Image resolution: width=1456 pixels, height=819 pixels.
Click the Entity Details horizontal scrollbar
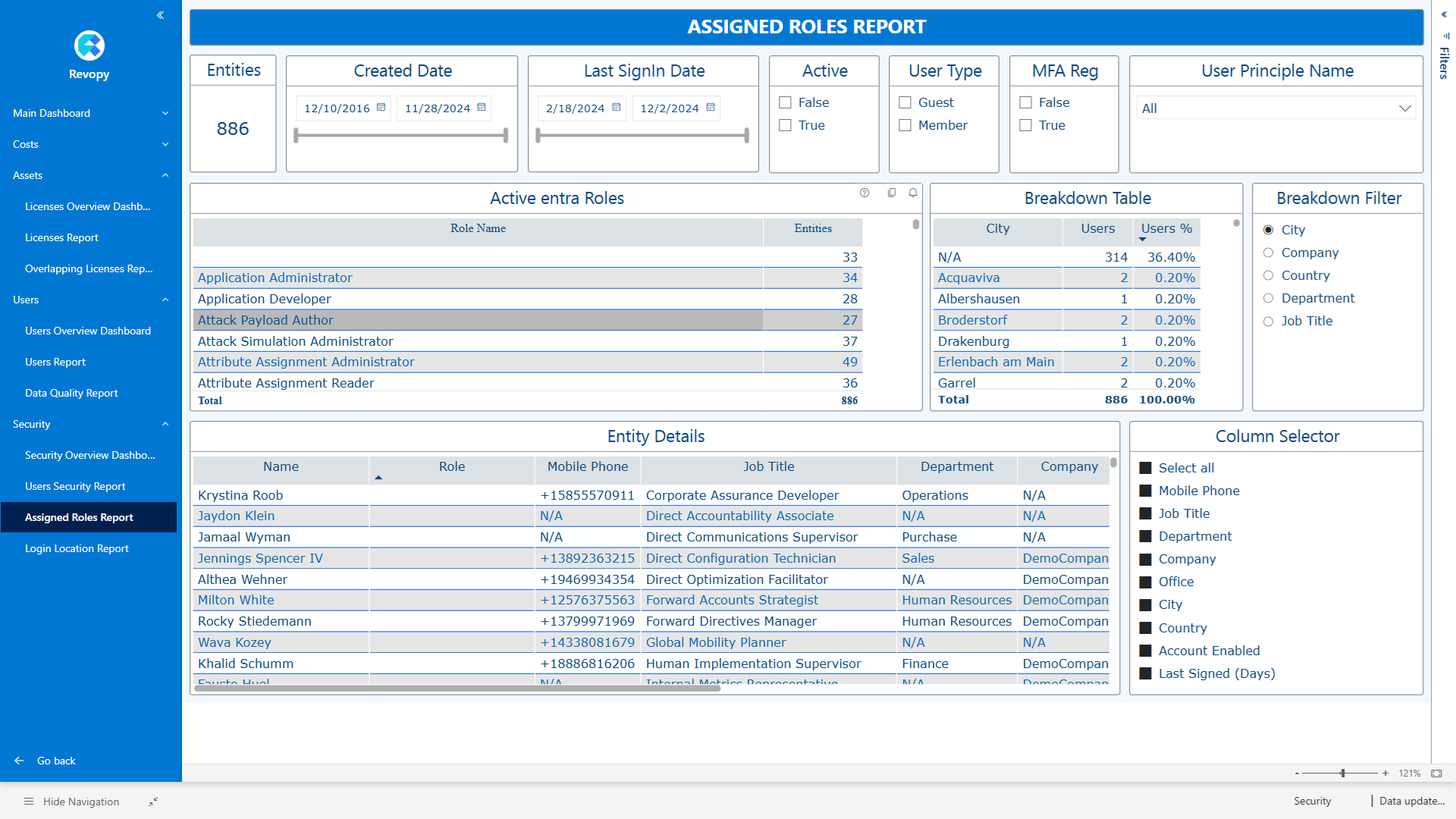coord(457,689)
